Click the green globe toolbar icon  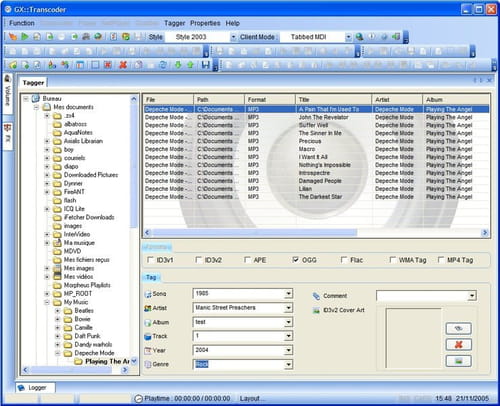pos(98,37)
